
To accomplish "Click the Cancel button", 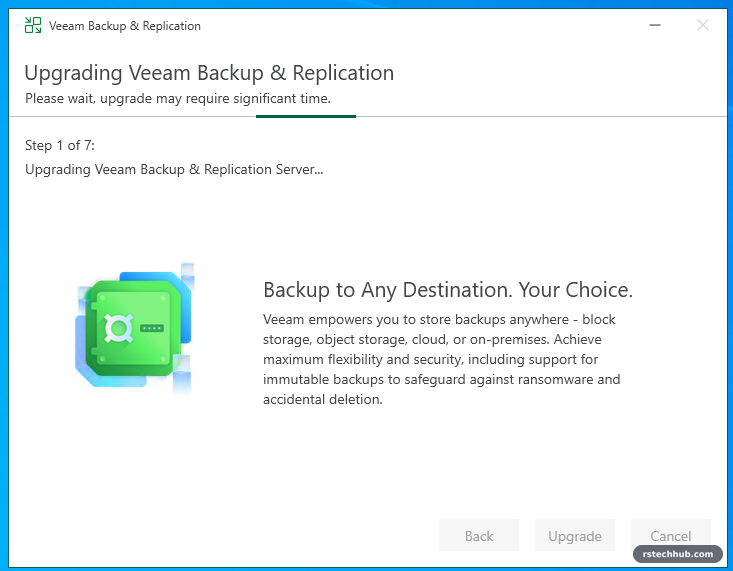I will (670, 535).
